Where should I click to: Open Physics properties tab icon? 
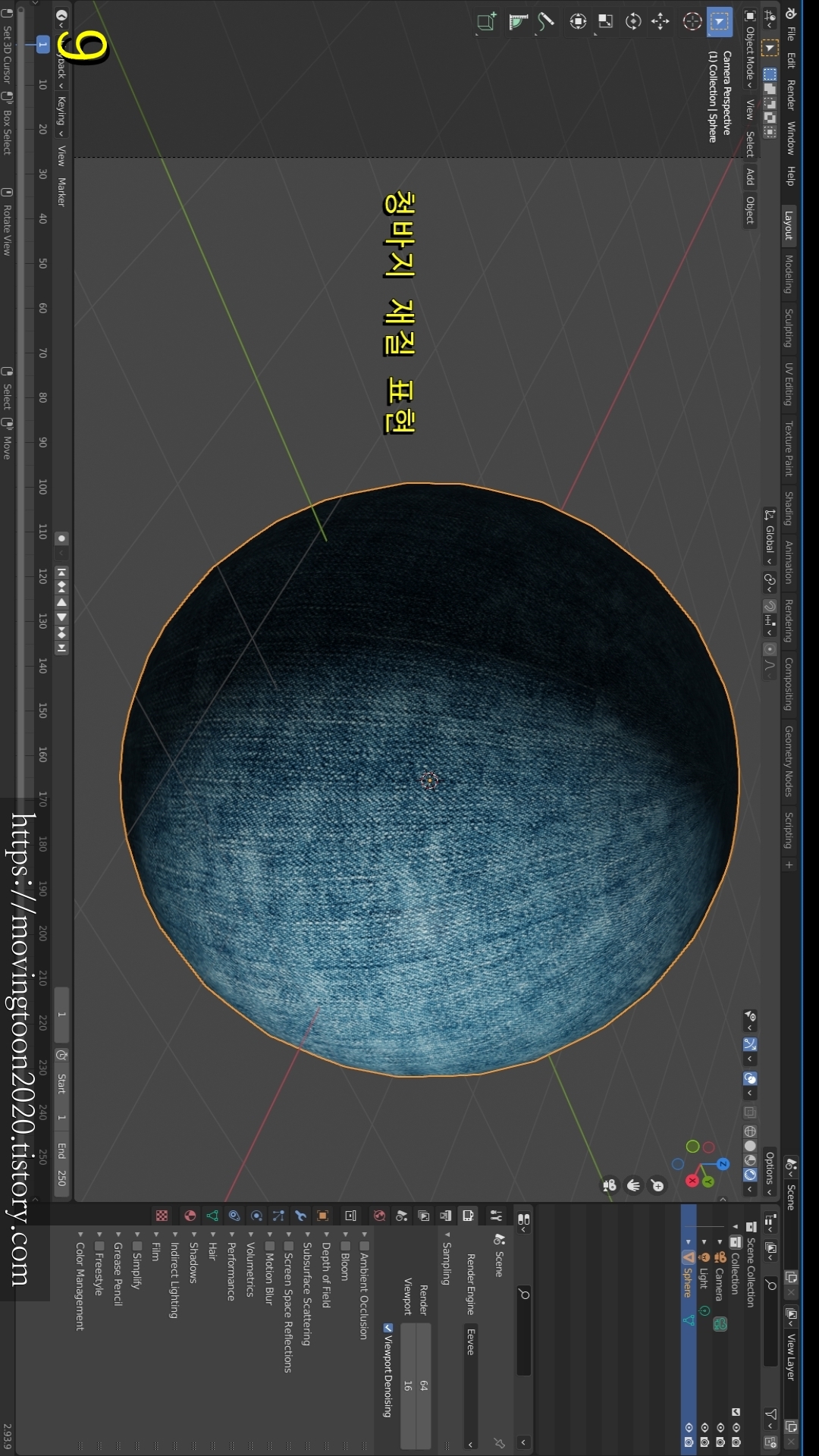pyautogui.click(x=256, y=1216)
